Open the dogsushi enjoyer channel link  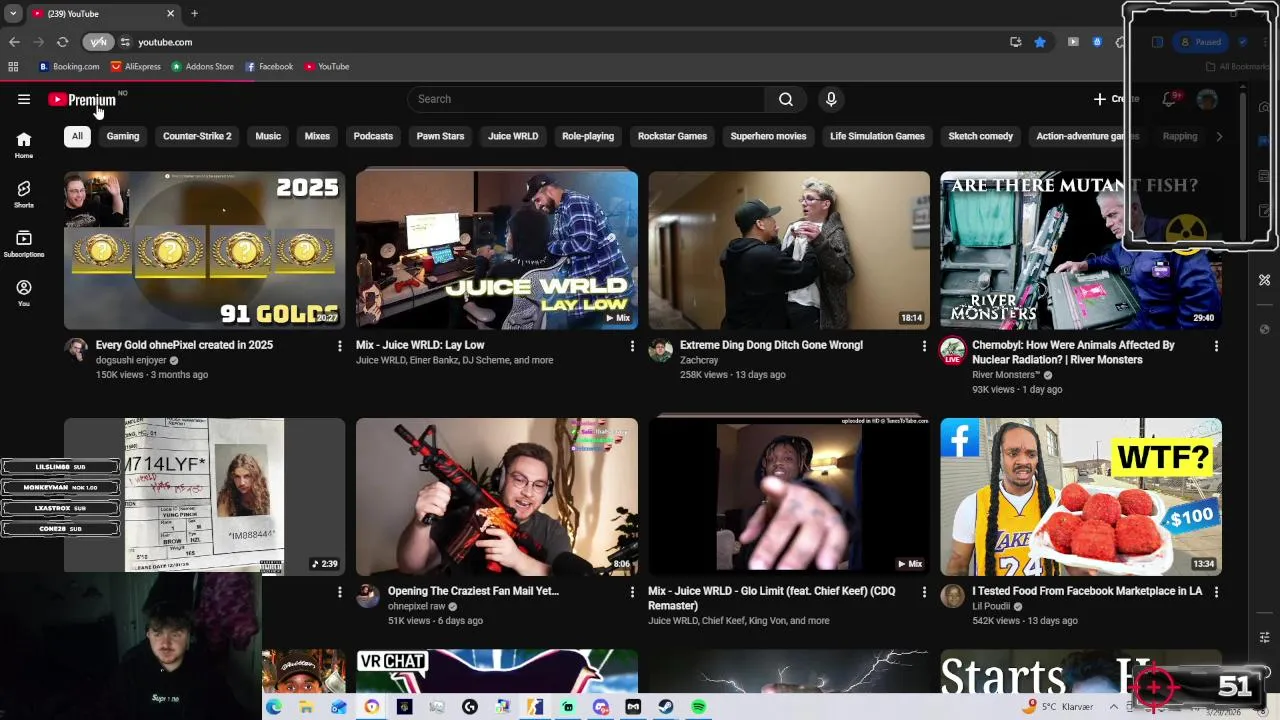coord(131,360)
